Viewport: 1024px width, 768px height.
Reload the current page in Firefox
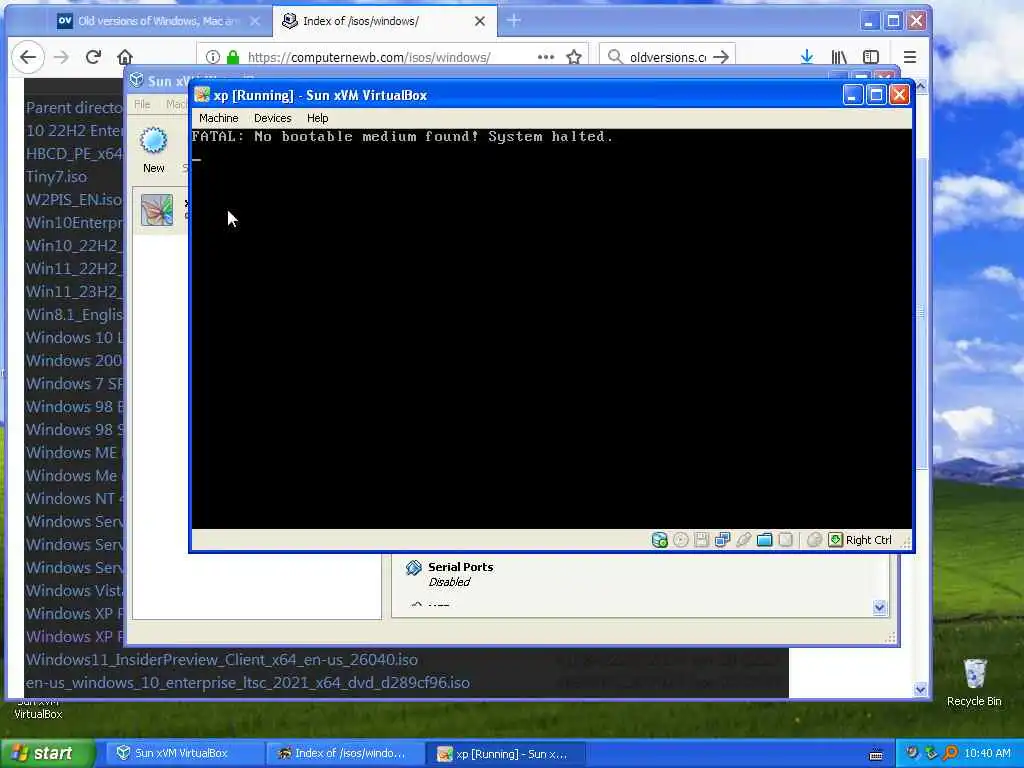[x=93, y=57]
